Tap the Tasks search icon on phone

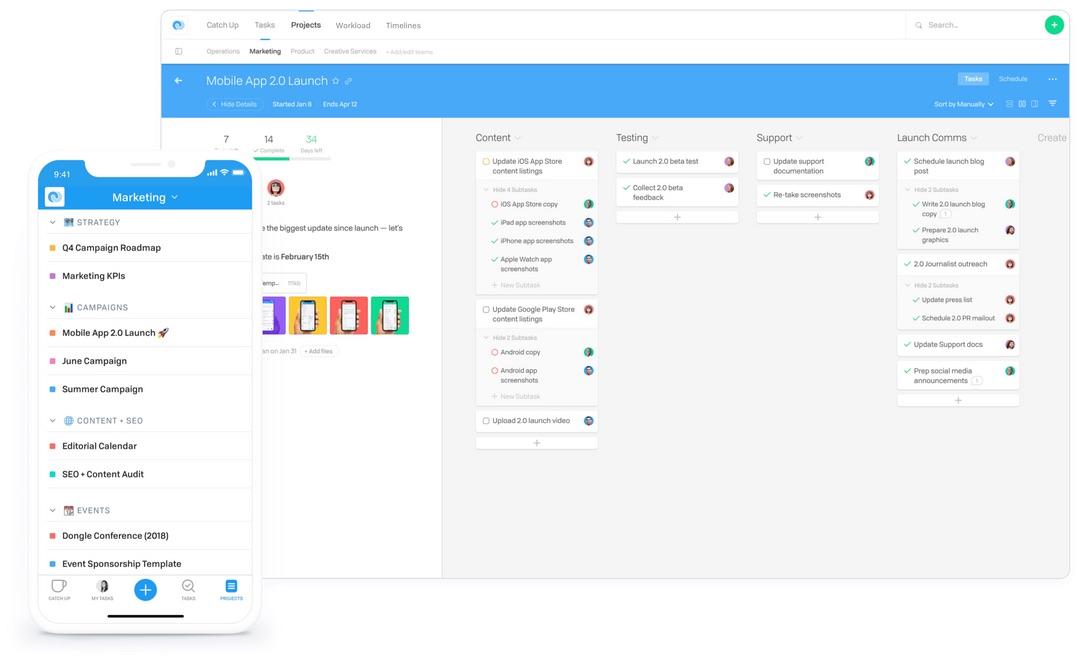pos(188,586)
